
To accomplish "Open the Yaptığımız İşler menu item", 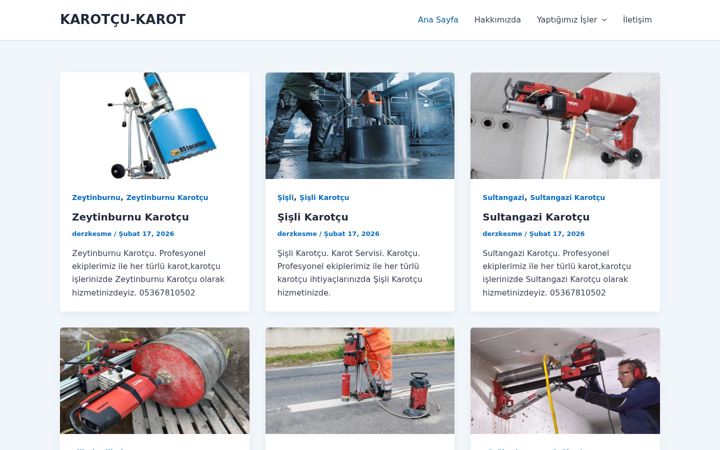I will [x=567, y=20].
